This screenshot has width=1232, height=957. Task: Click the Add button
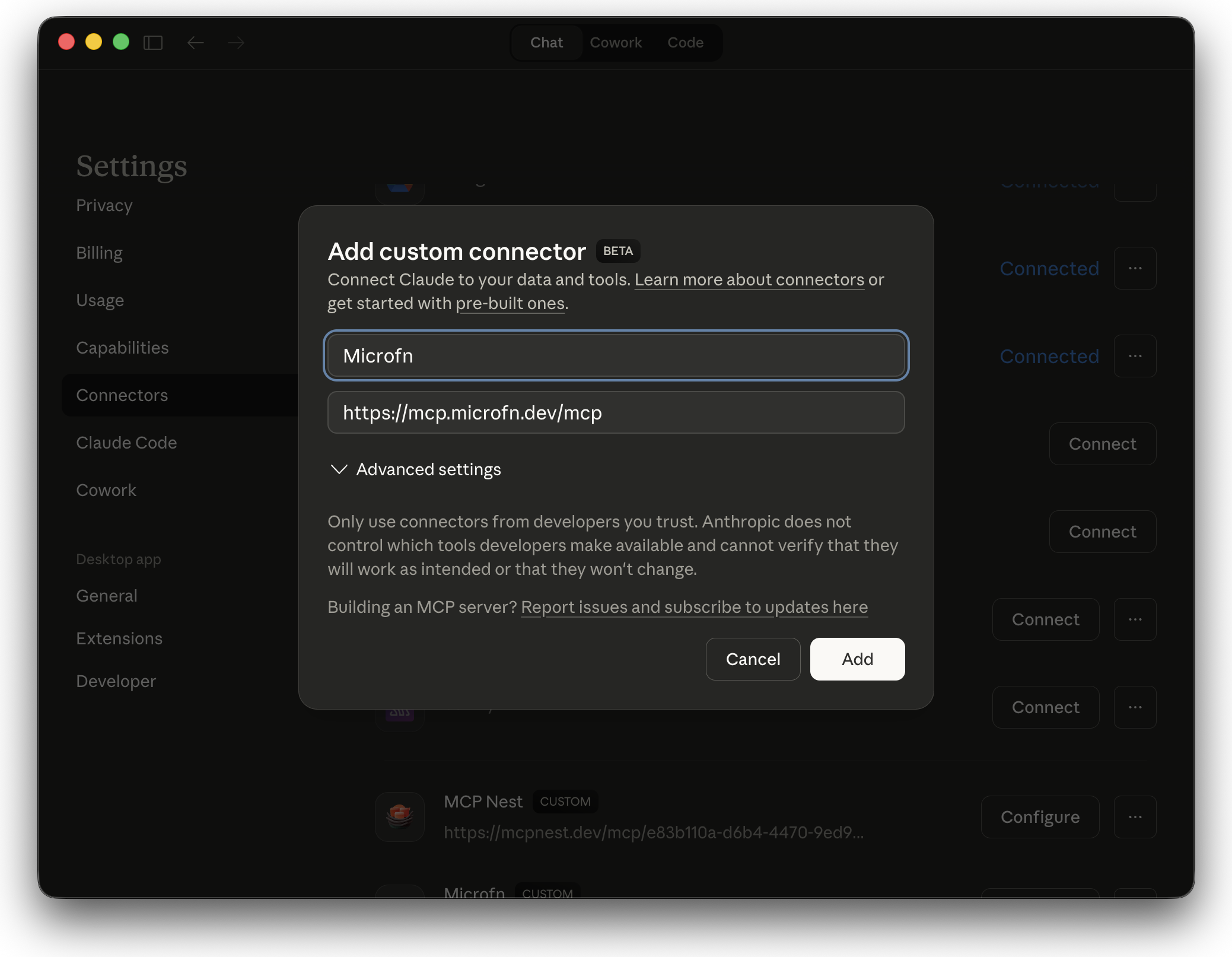click(857, 659)
